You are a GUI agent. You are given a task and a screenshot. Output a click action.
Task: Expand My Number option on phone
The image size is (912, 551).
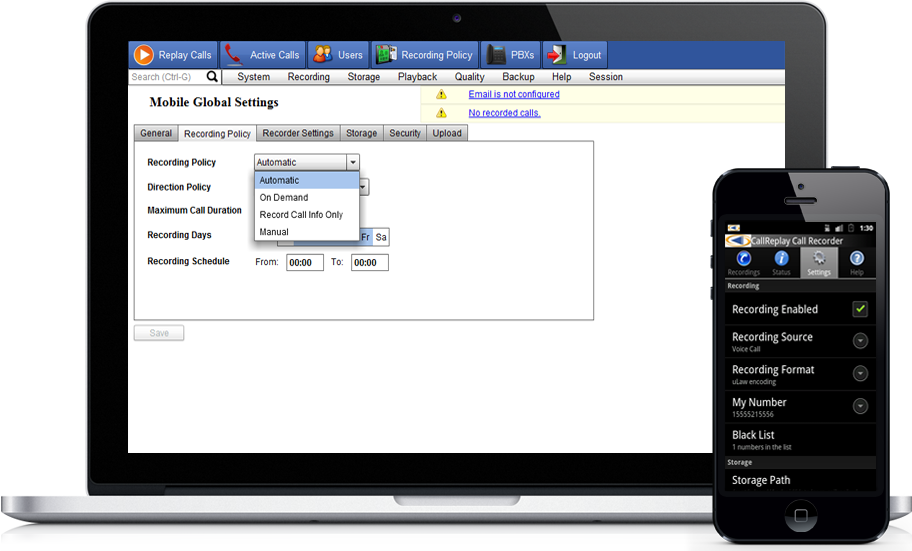pyautogui.click(x=860, y=406)
